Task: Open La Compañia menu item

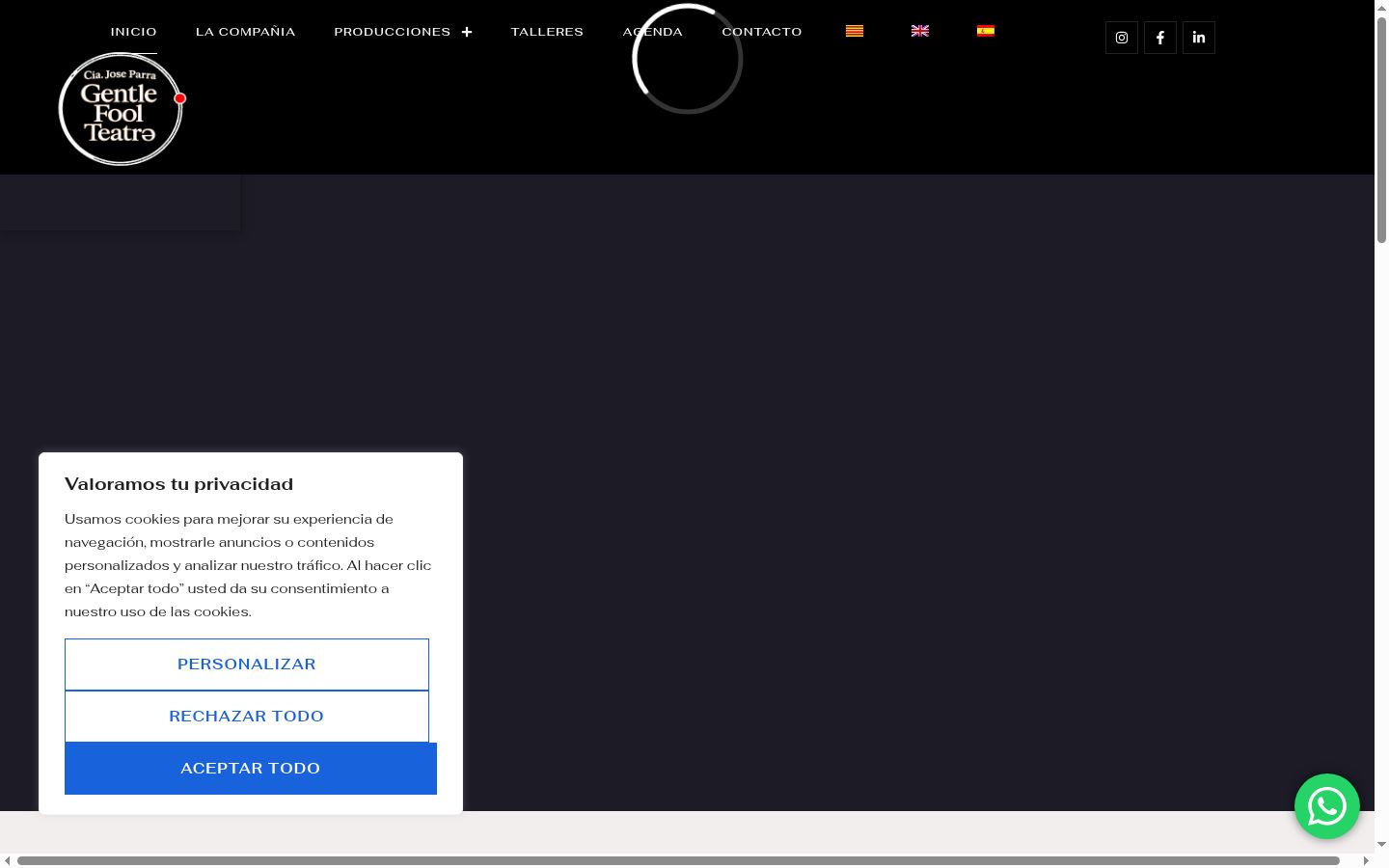Action: point(246,32)
